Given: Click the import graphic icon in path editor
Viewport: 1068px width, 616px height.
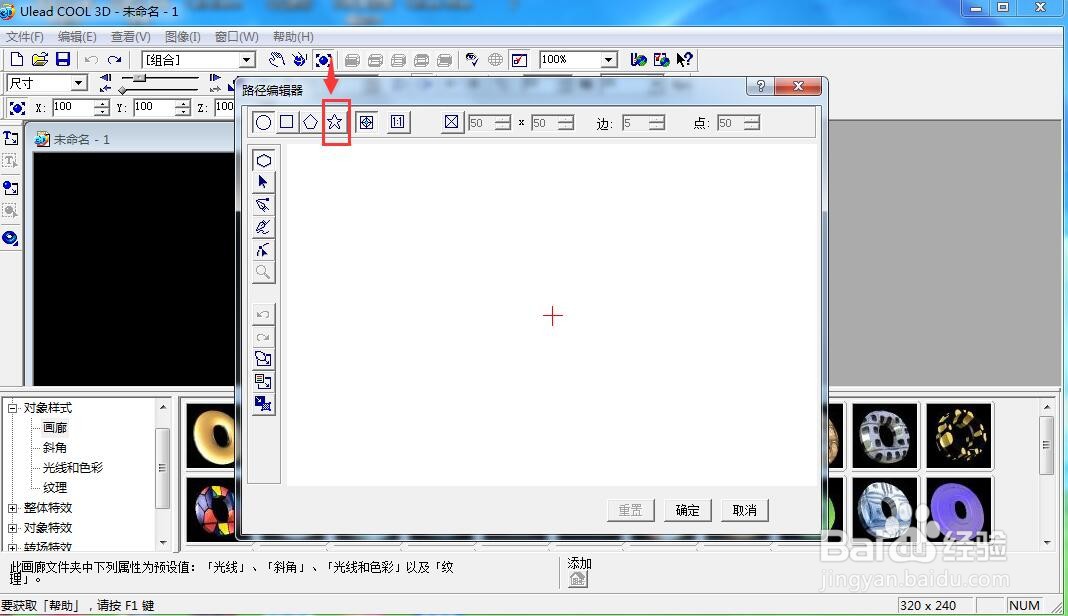Looking at the screenshot, I should click(x=264, y=359).
